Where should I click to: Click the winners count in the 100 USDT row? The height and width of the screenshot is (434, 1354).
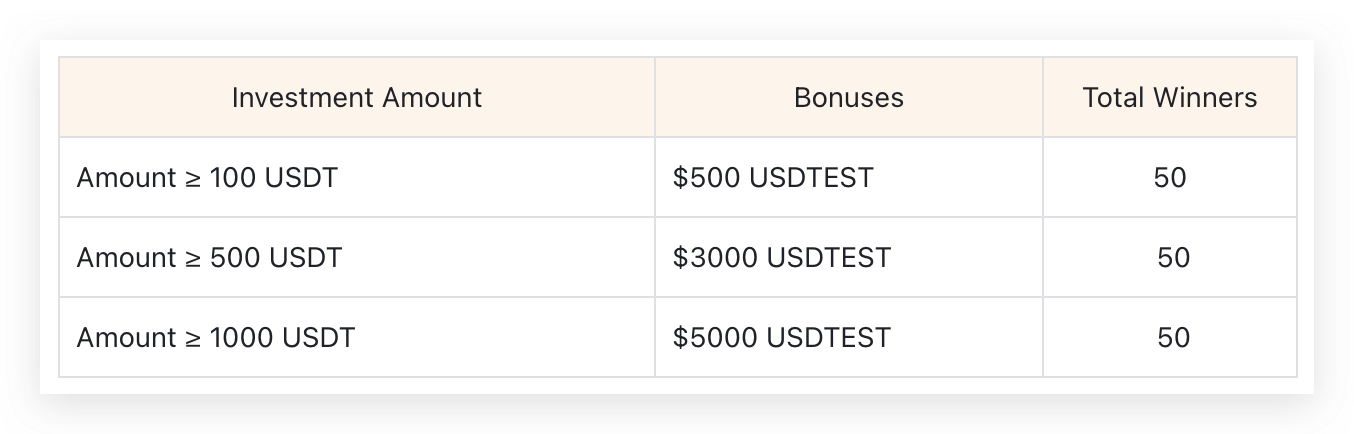tap(1169, 178)
